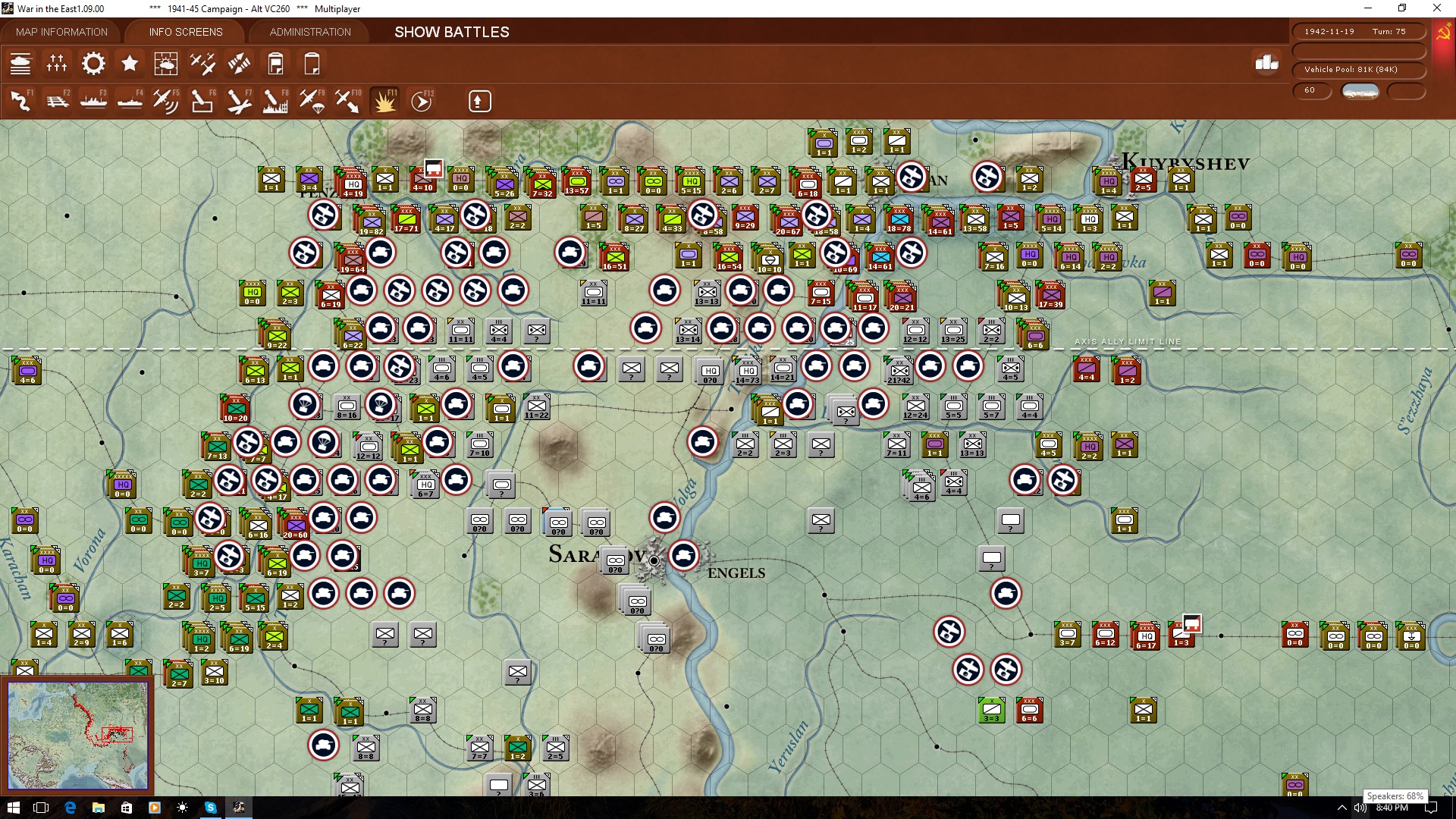This screenshot has width=1456, height=819.
Task: Open Task View in taskbar
Action: point(42,808)
